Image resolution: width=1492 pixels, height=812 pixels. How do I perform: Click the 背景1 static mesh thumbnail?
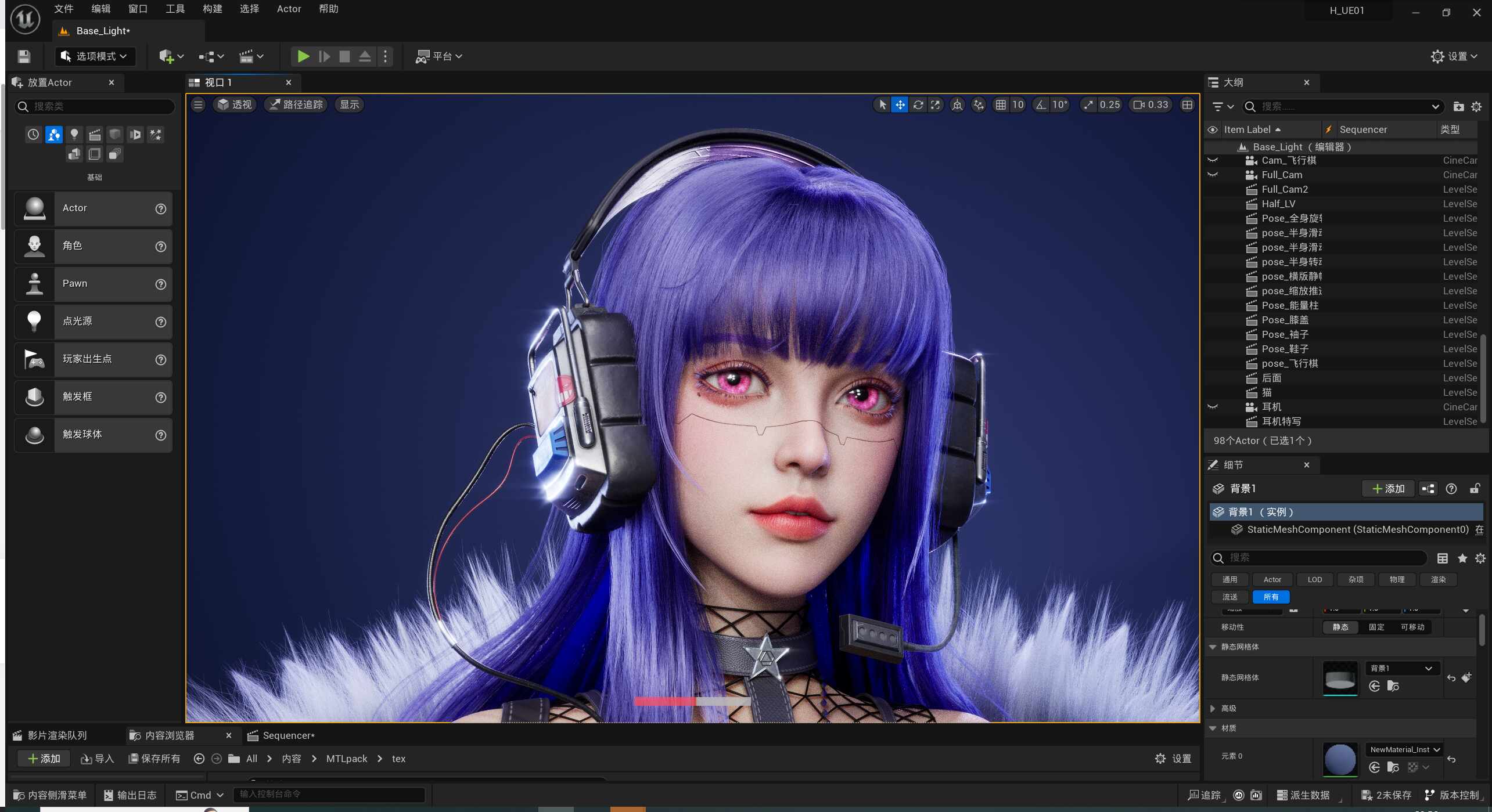click(1340, 678)
